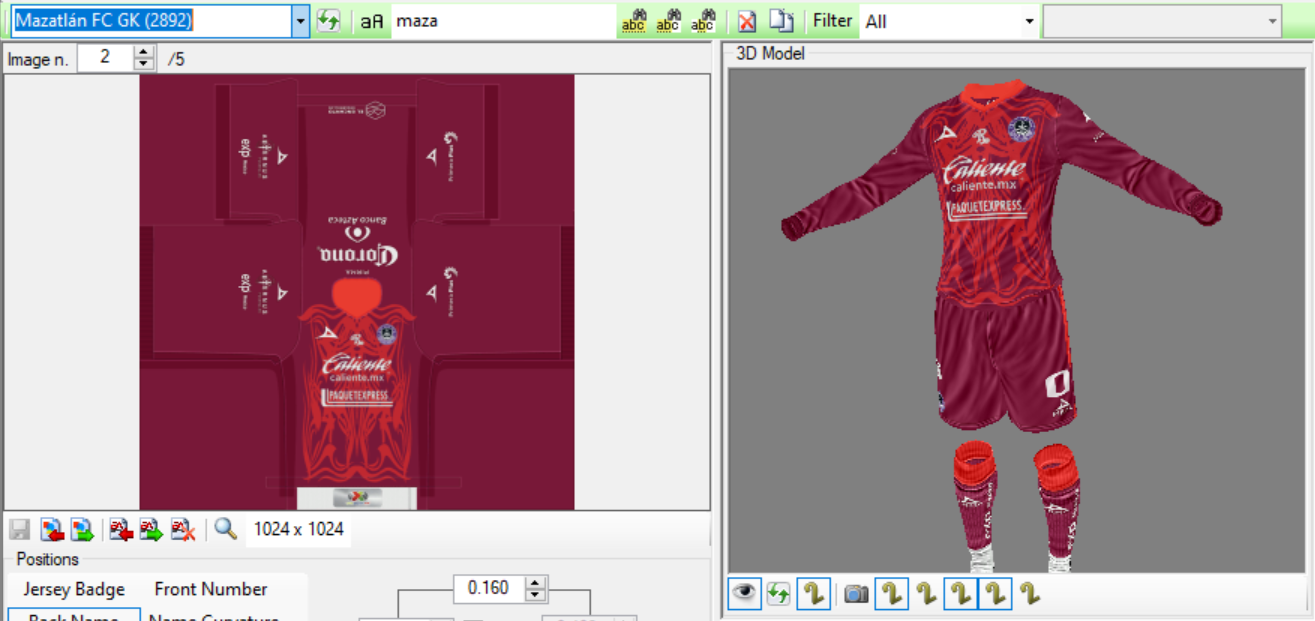Click the jersey texture image preview

coord(357,293)
